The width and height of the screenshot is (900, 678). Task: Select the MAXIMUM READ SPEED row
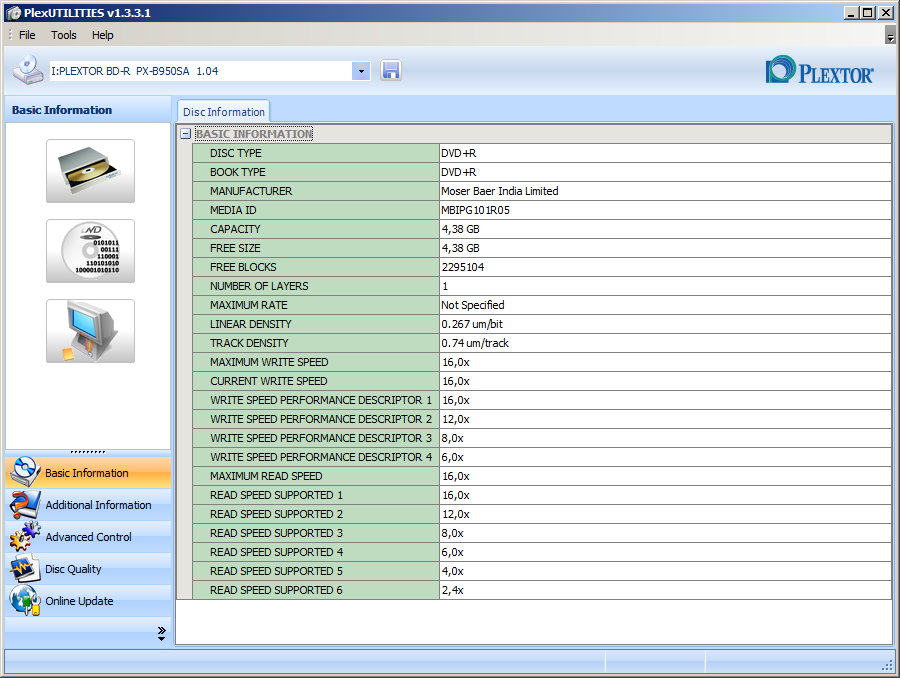(x=541, y=476)
